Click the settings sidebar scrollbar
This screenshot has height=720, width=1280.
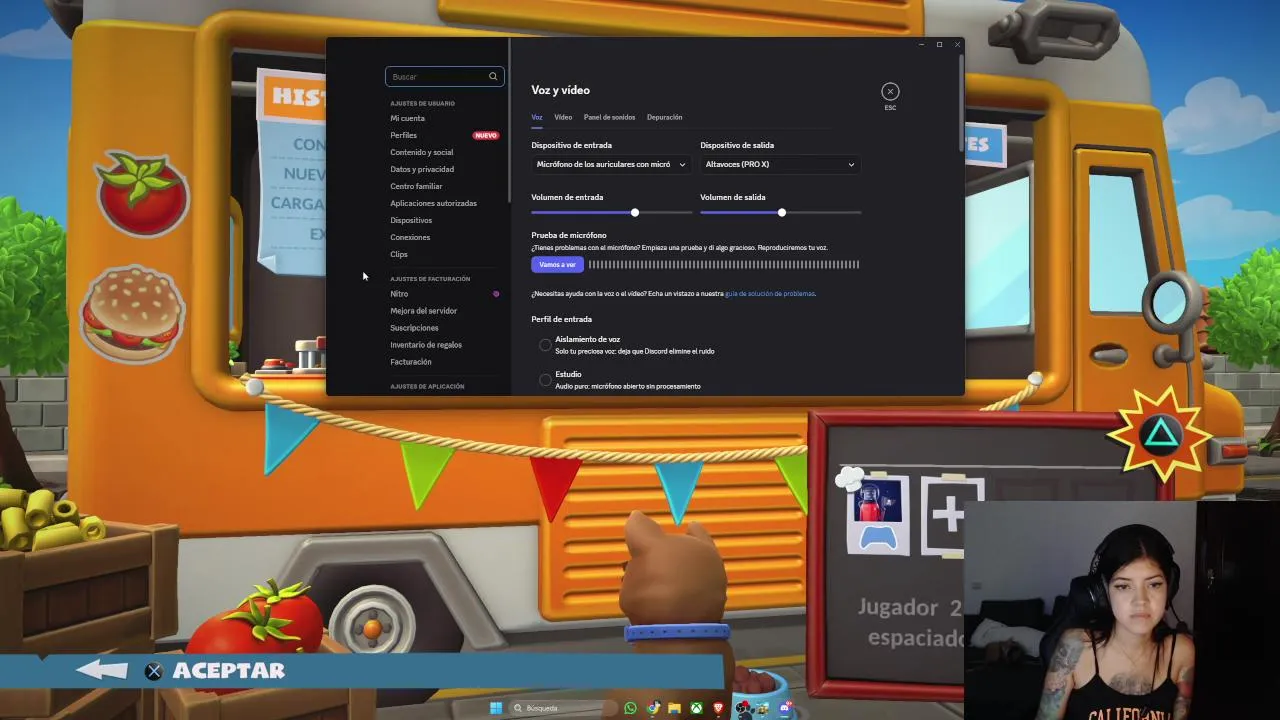[x=509, y=120]
